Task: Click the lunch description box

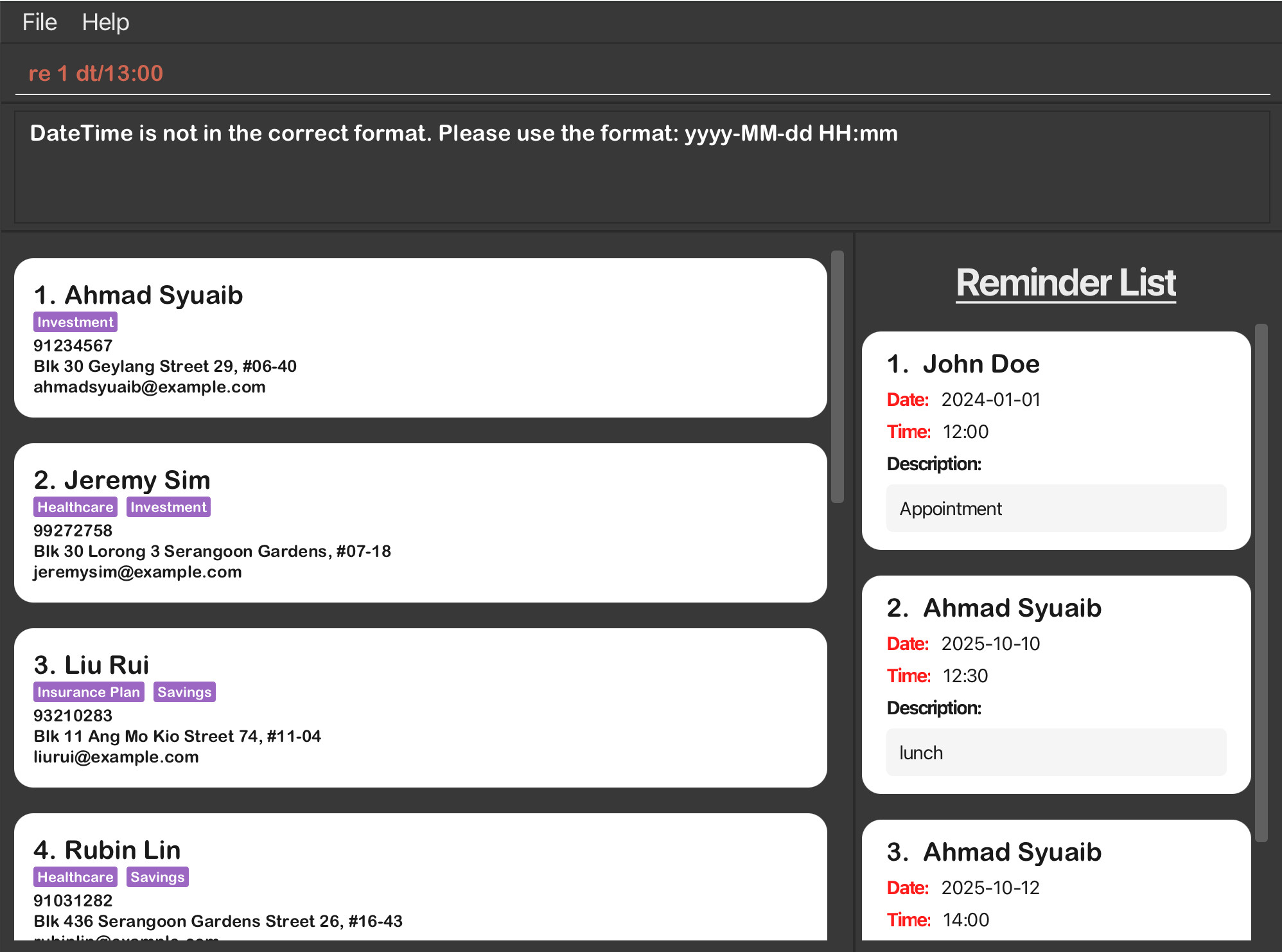Action: (1056, 752)
